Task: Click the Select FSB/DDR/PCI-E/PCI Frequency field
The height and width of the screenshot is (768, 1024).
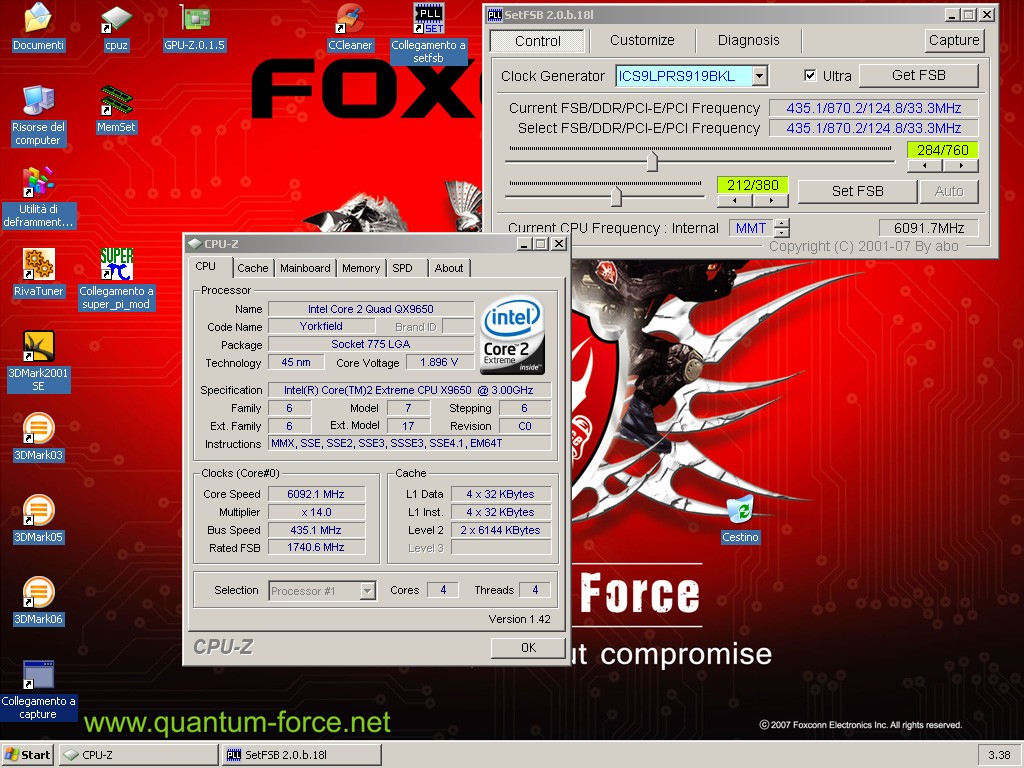Action: (874, 128)
